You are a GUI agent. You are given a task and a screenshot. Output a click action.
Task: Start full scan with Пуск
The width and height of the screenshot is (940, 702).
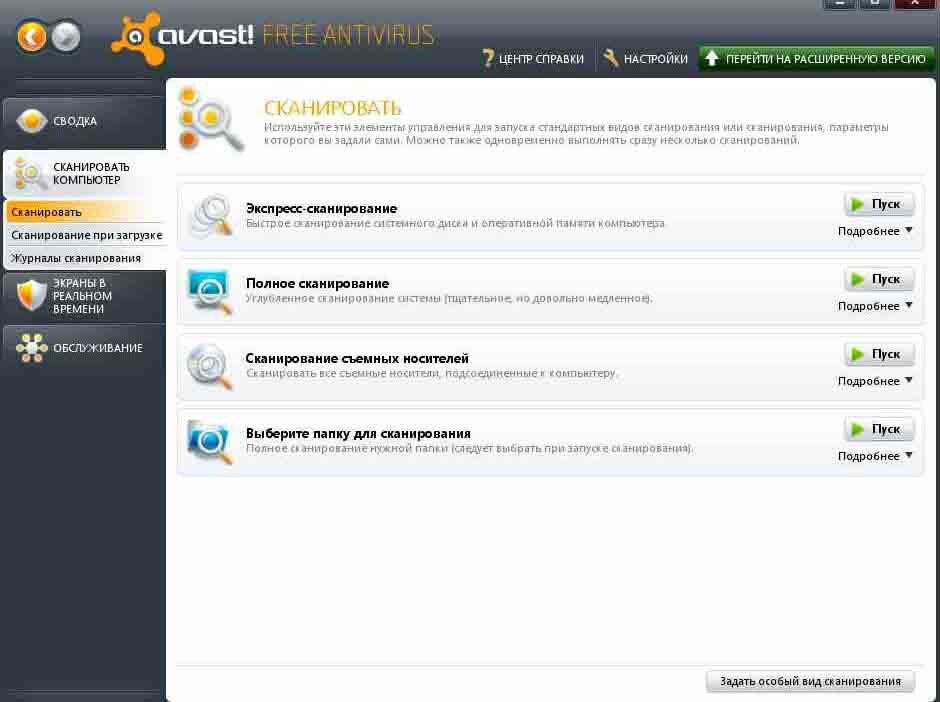pos(879,279)
